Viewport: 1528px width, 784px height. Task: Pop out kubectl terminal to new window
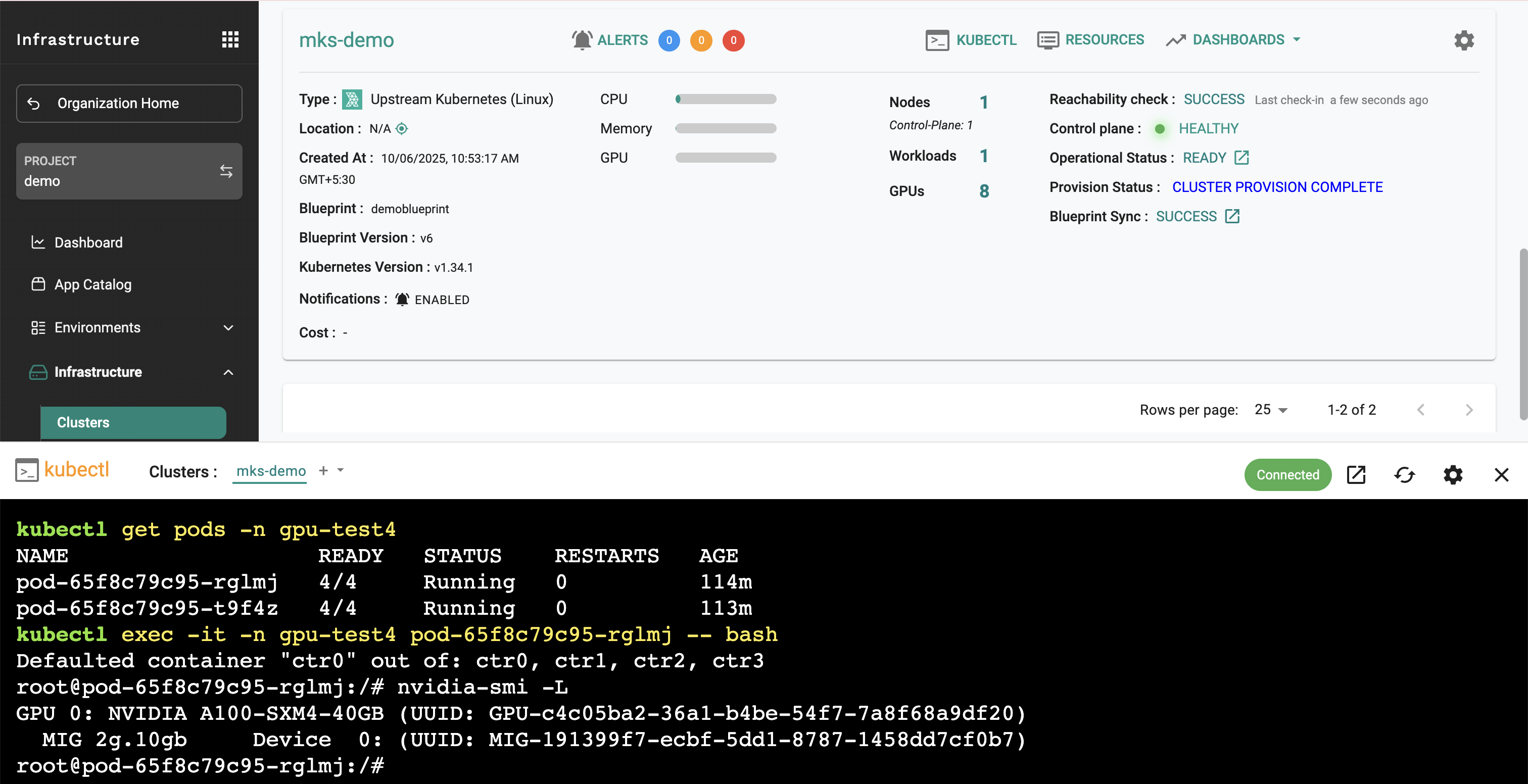click(1356, 474)
